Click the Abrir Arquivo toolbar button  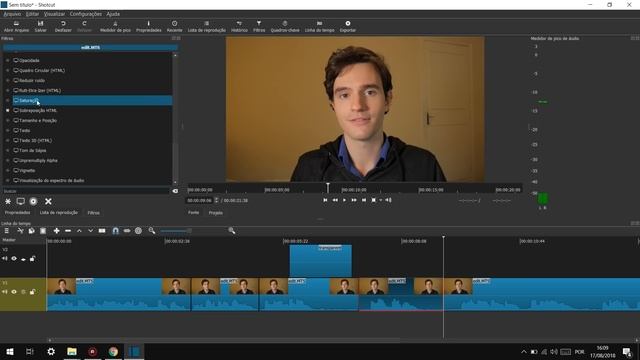coord(16,27)
